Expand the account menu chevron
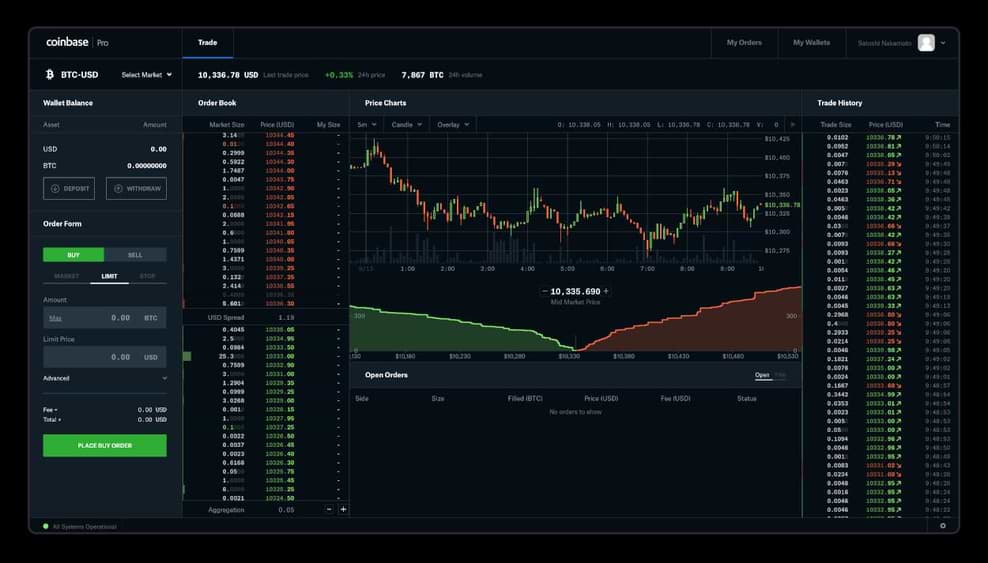Image resolution: width=988 pixels, height=563 pixels. coord(943,43)
